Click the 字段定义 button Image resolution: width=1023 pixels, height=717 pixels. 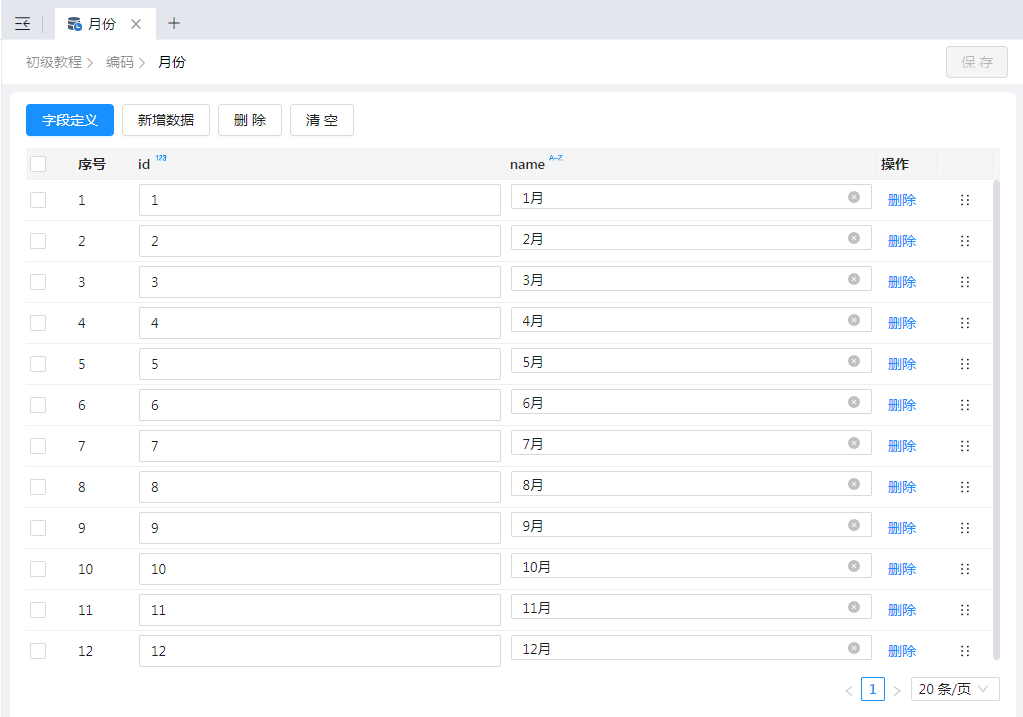click(70, 120)
